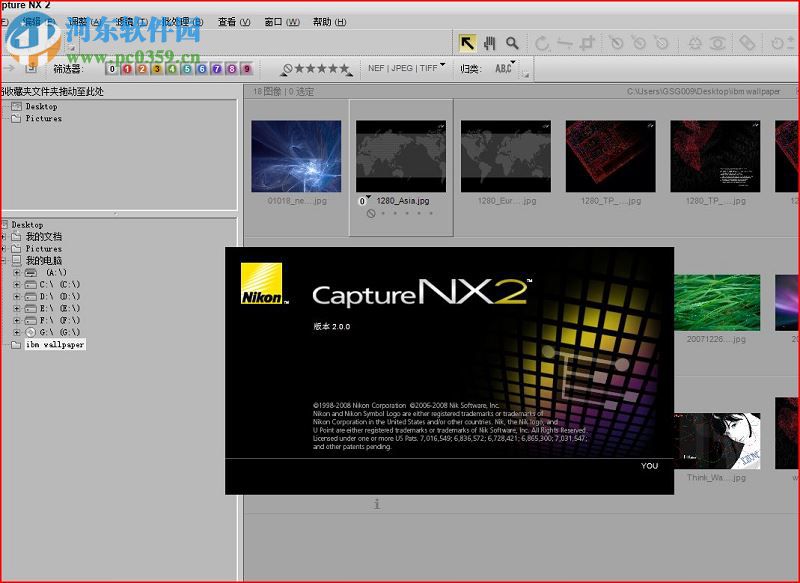Rate with five stars in the filter bar
The width and height of the screenshot is (800, 583).
click(x=345, y=69)
